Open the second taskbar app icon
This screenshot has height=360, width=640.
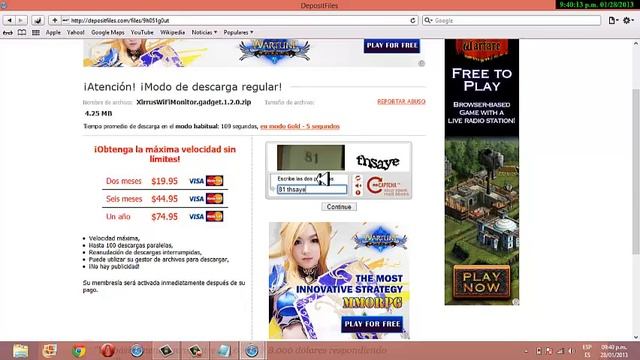point(49,351)
